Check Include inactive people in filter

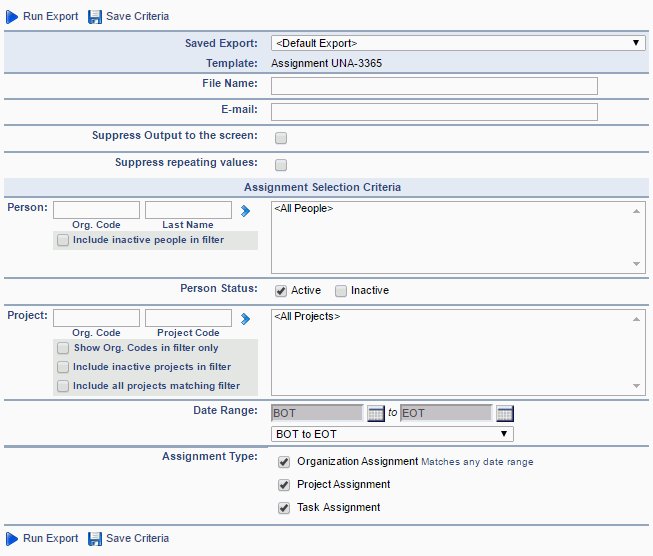(x=63, y=240)
